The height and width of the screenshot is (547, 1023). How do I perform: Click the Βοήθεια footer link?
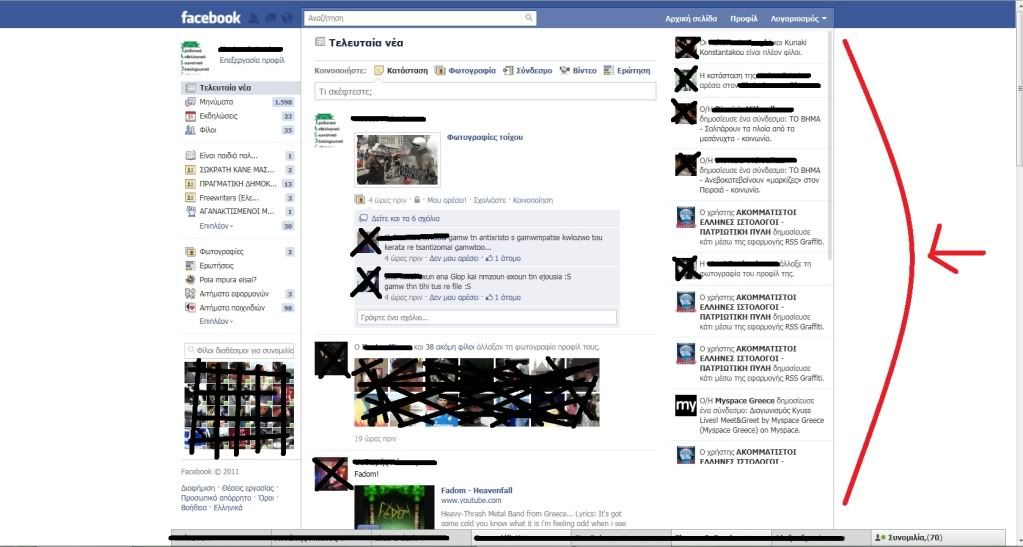[194, 508]
